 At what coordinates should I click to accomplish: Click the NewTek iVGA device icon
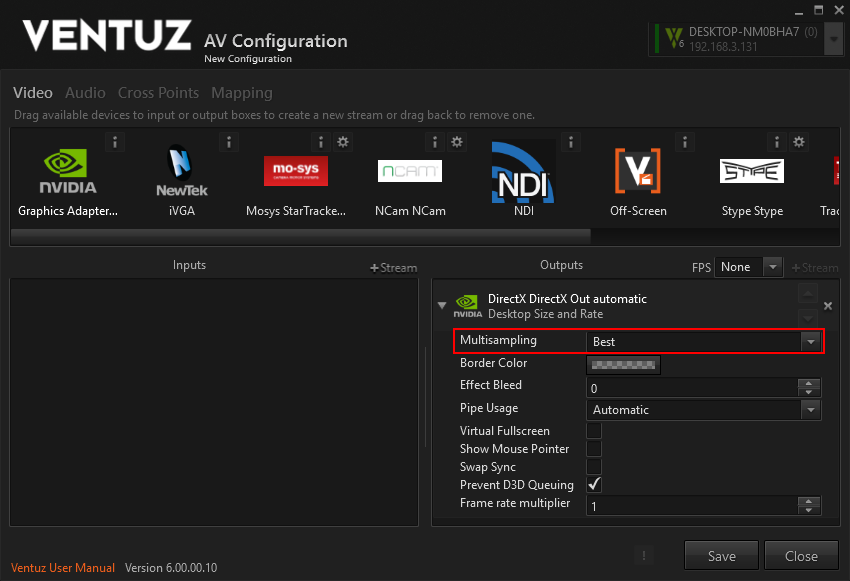coord(181,172)
